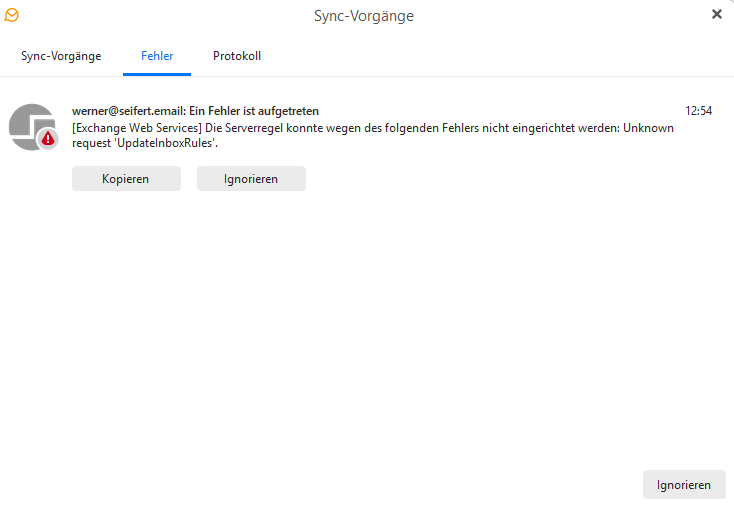The height and width of the screenshot is (506, 734).
Task: Select the 'Ein Fehler ist aufgetreten' heading
Action: (254, 111)
